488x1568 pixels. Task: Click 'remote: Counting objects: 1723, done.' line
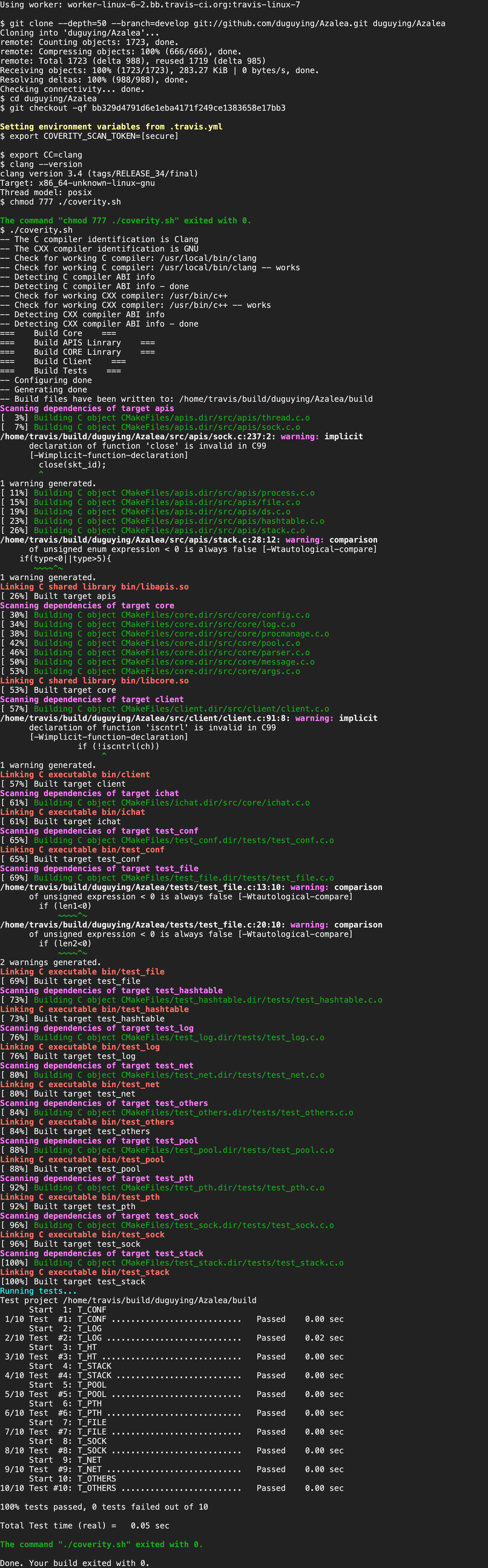pos(89,43)
